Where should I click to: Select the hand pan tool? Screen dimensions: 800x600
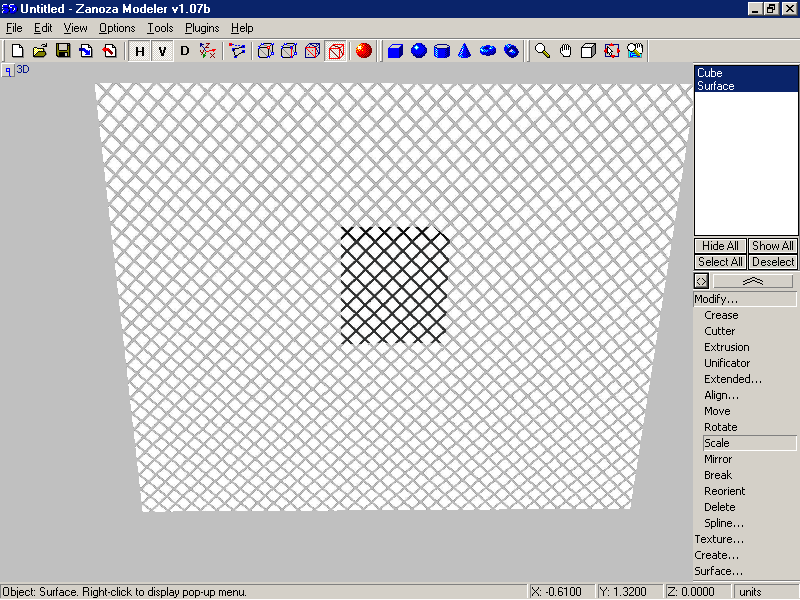pyautogui.click(x=565, y=51)
